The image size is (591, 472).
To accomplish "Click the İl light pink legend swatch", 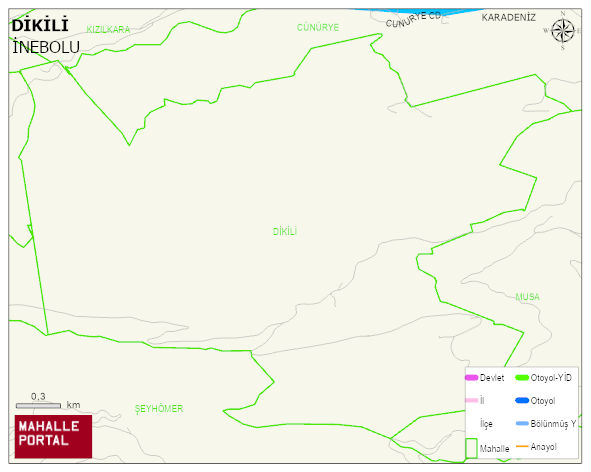I will click(472, 400).
